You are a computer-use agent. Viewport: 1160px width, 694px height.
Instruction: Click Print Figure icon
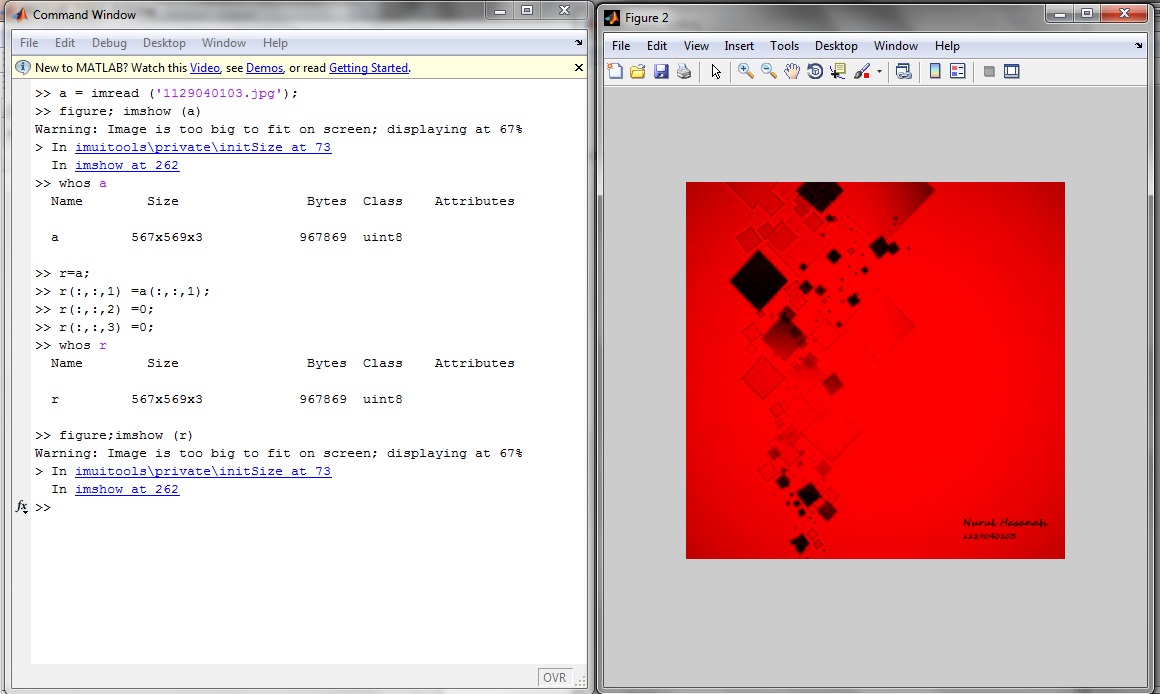pos(684,71)
